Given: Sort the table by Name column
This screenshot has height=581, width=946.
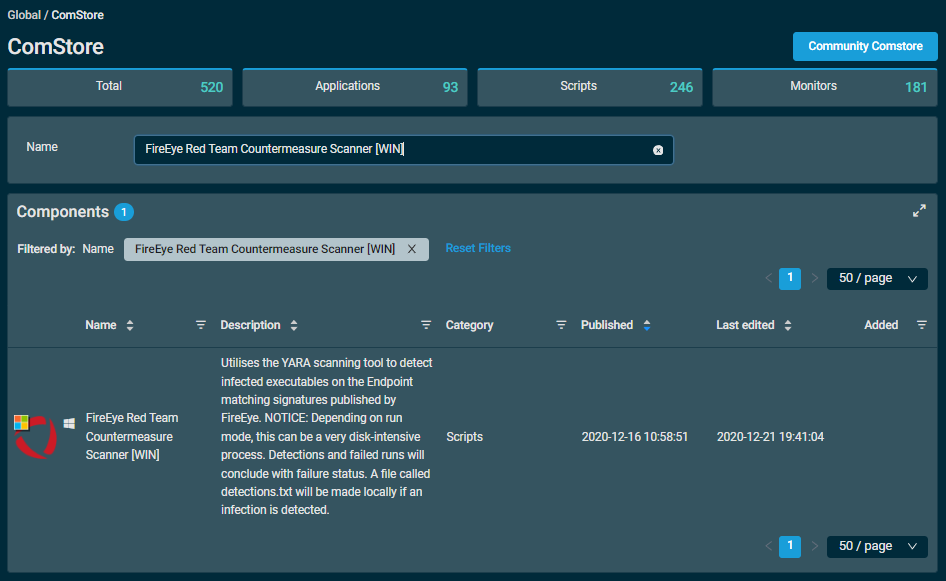Looking at the screenshot, I should pos(130,325).
